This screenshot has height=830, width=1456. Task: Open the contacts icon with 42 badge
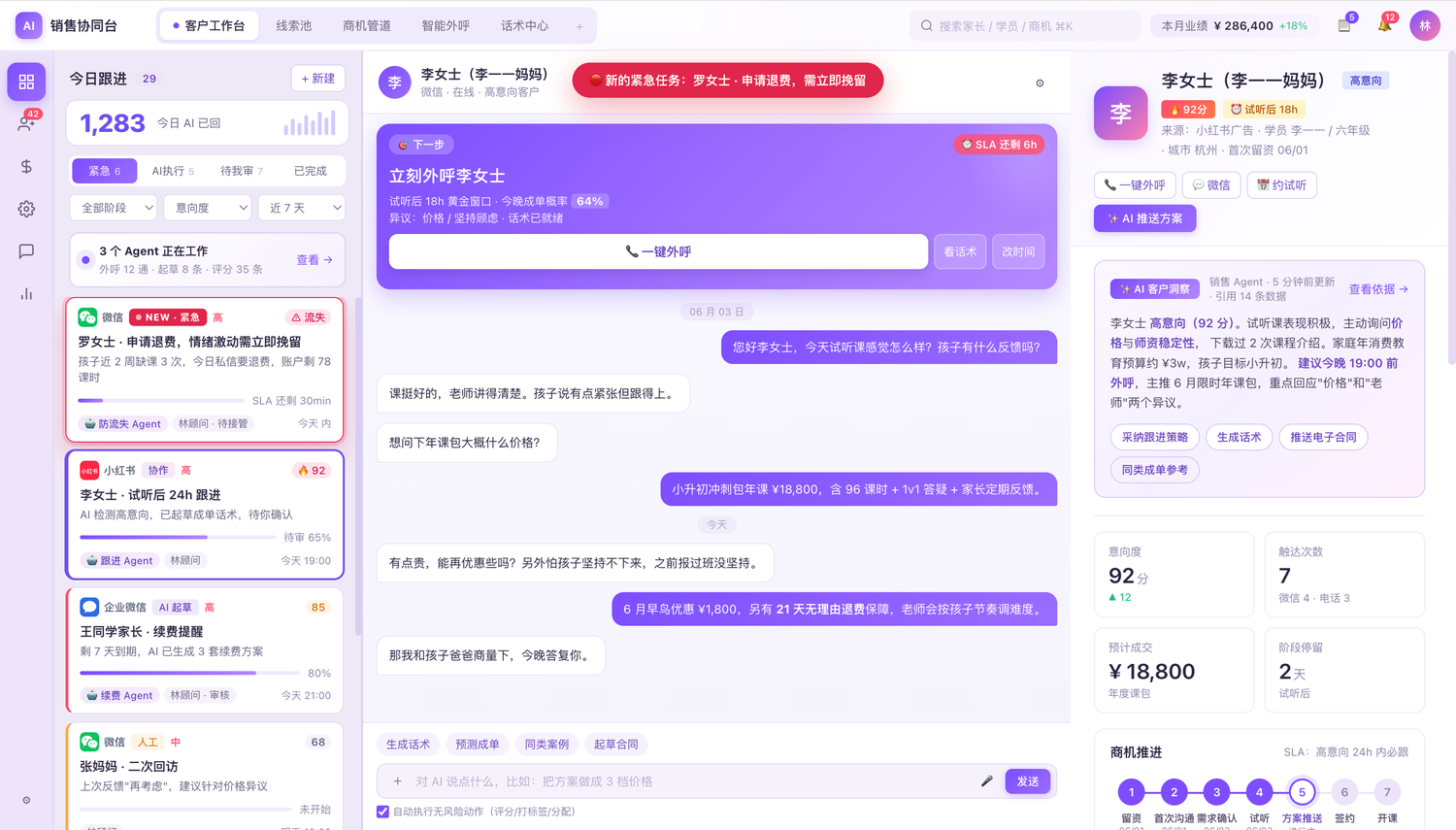[x=26, y=123]
